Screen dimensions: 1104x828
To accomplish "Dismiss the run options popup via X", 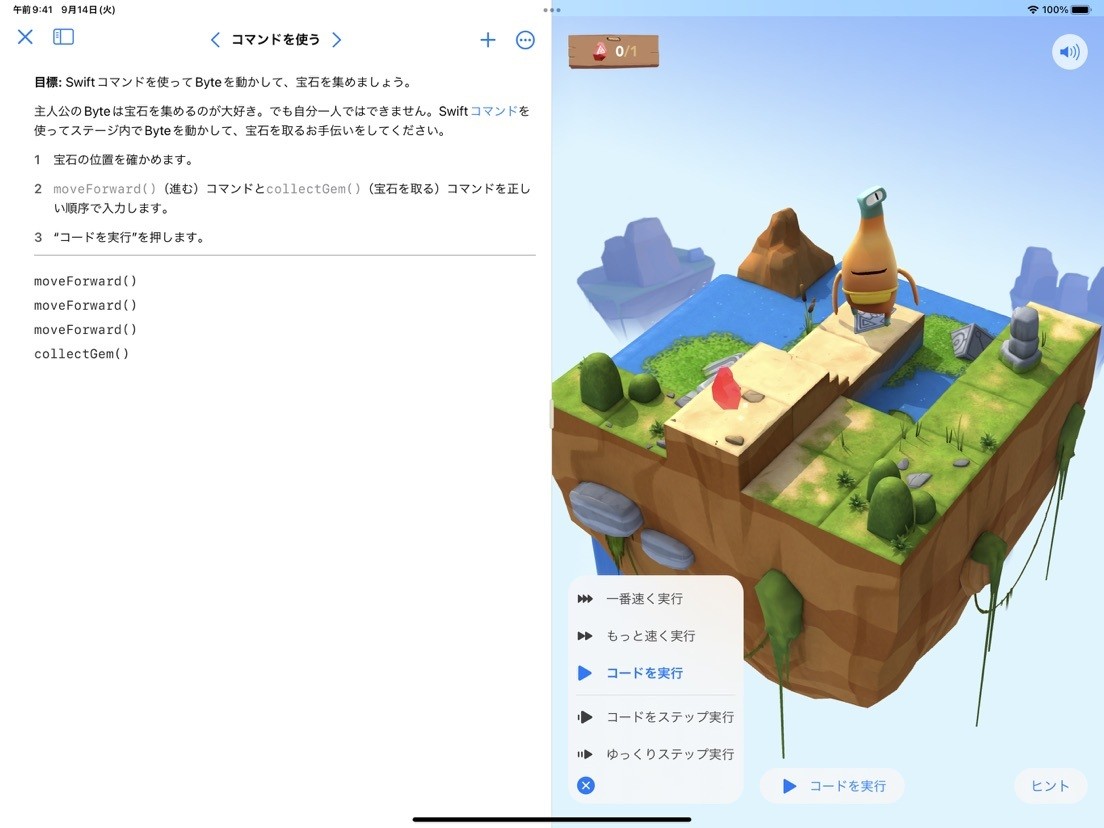I will 586,786.
